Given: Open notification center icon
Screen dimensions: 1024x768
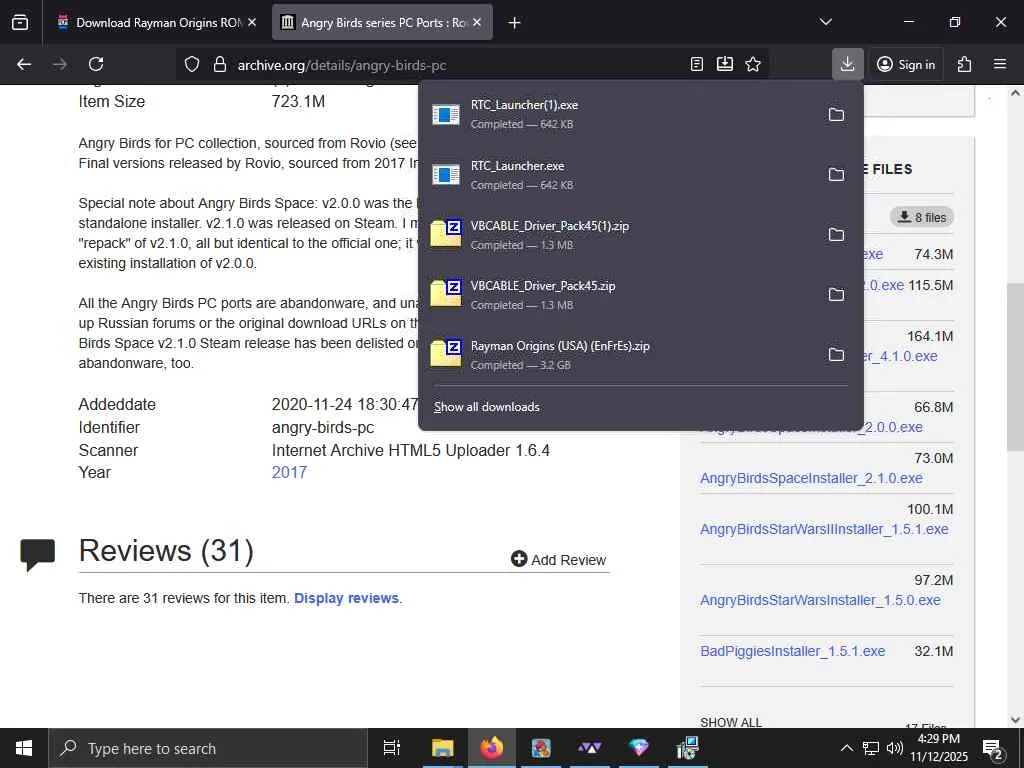Looking at the screenshot, I should point(993,749).
